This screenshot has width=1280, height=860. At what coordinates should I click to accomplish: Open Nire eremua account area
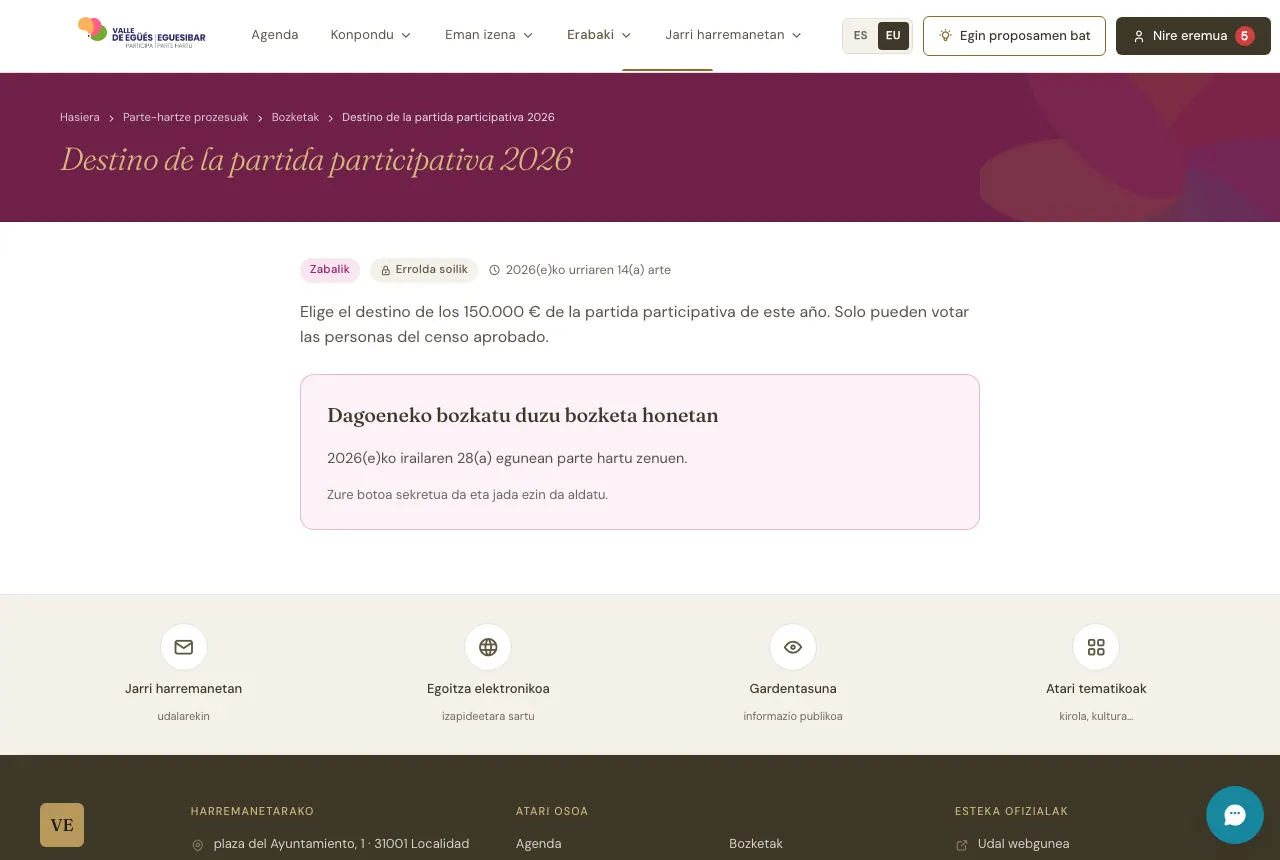[x=1193, y=36]
